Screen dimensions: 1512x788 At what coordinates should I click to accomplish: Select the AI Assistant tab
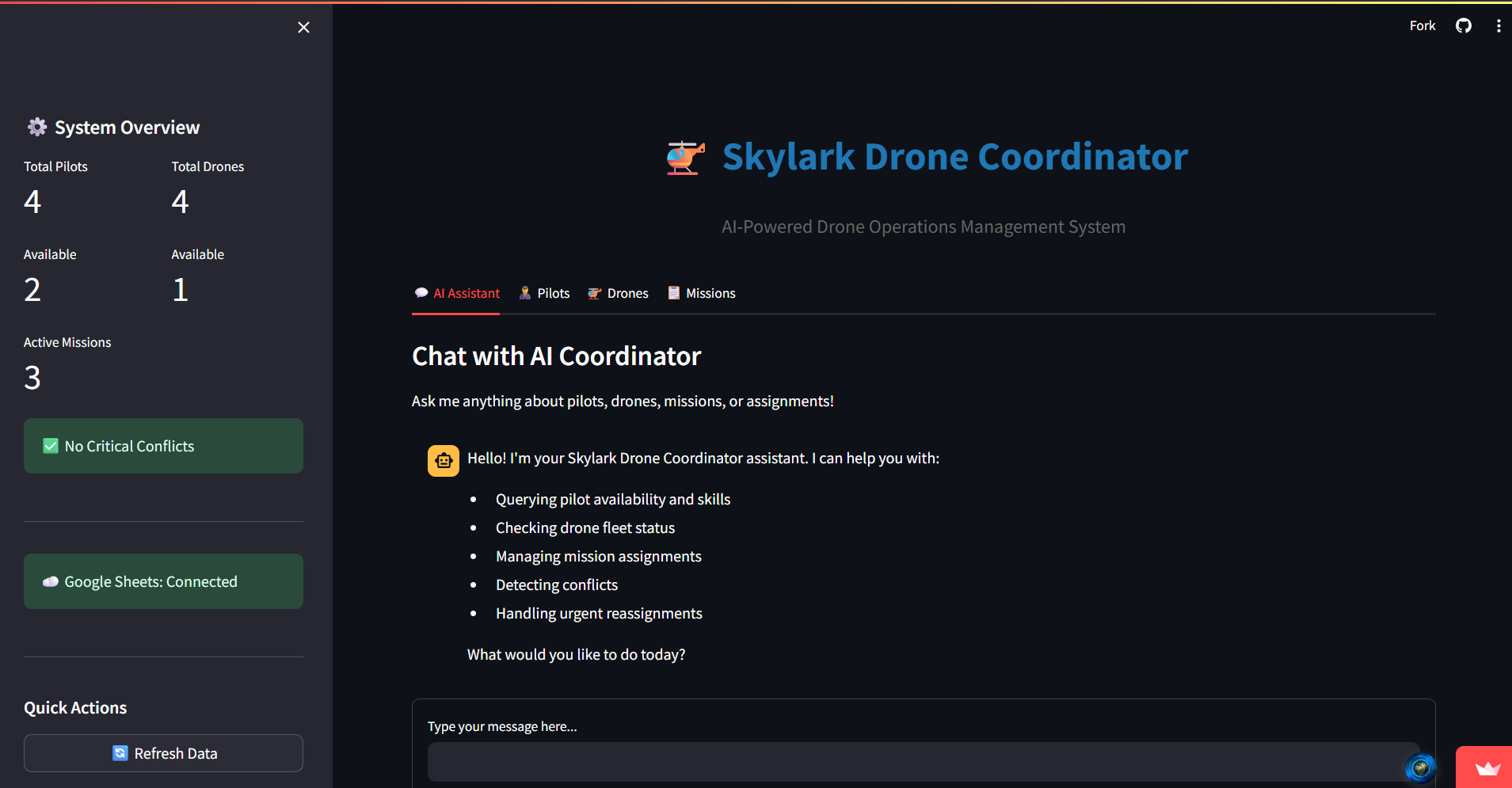tap(457, 293)
